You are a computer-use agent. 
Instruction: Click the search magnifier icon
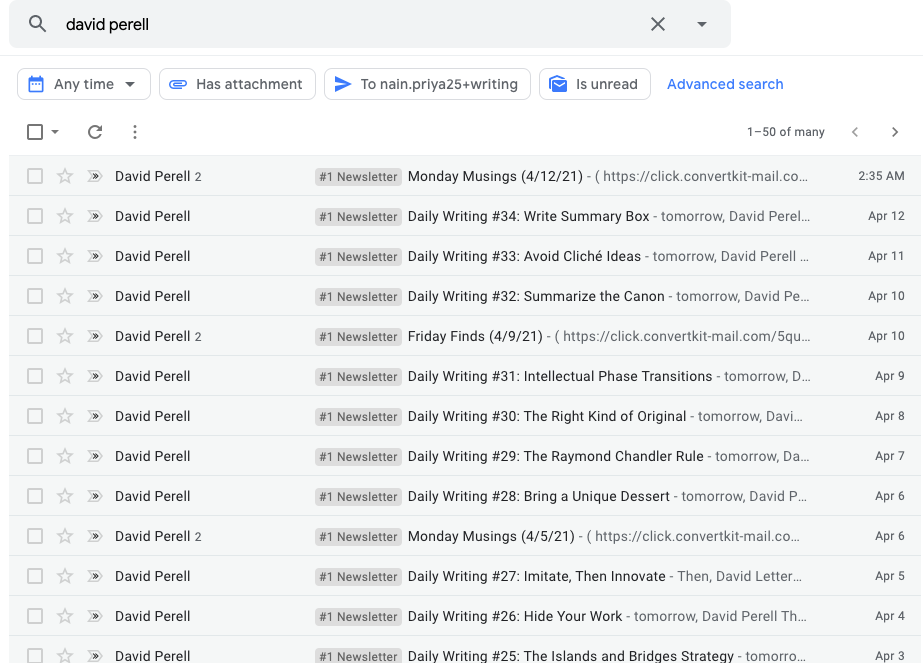click(37, 24)
